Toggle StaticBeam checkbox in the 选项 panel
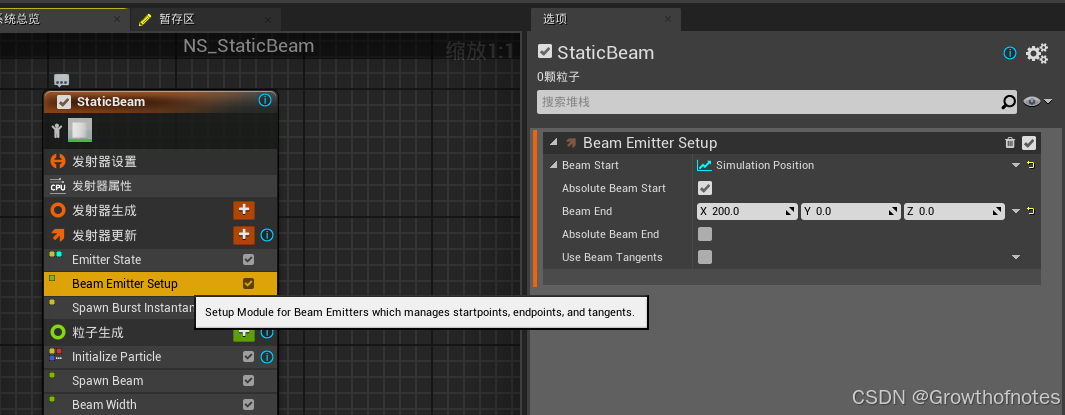 pyautogui.click(x=545, y=52)
